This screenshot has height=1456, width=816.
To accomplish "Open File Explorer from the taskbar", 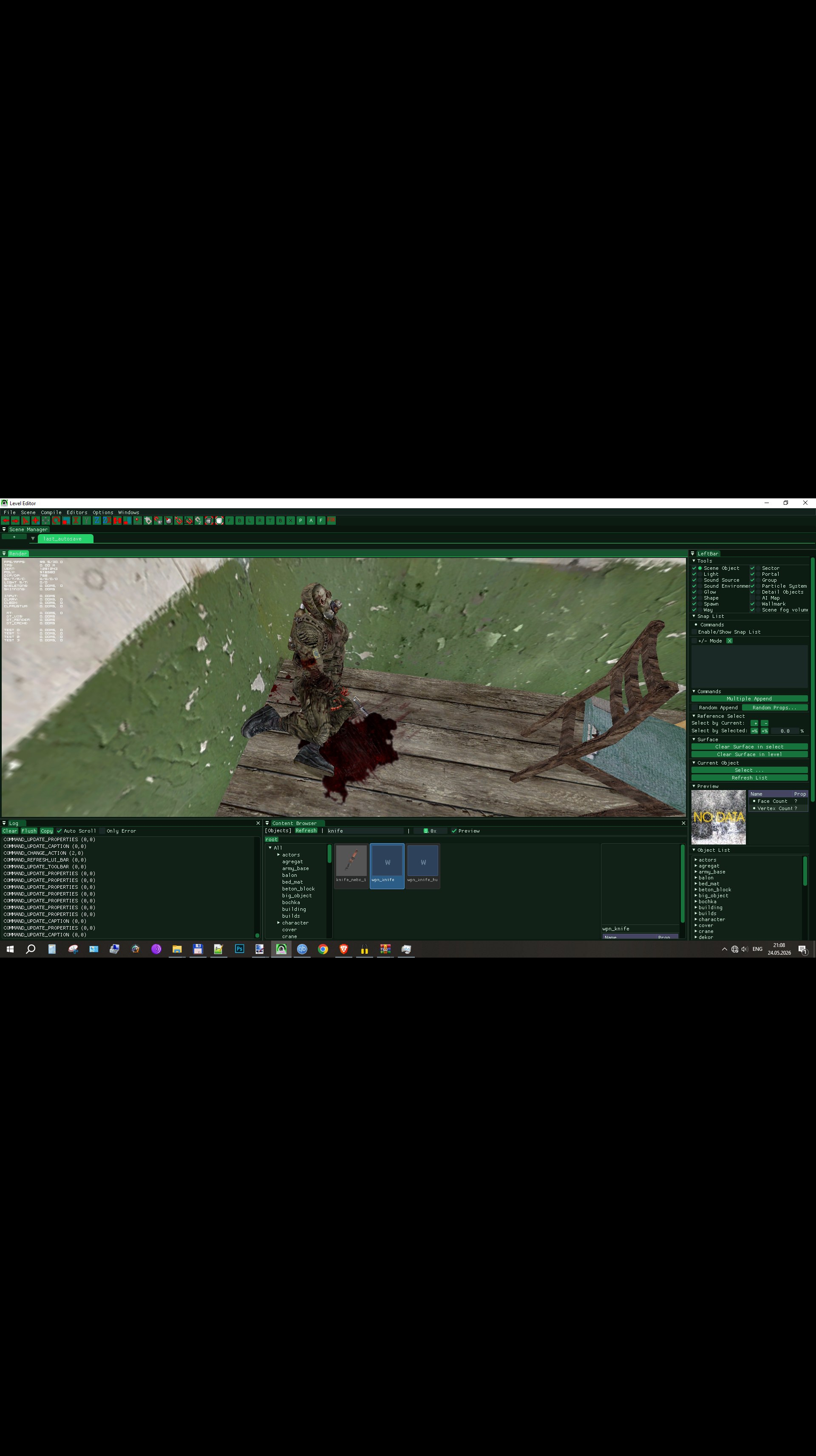I will click(177, 949).
